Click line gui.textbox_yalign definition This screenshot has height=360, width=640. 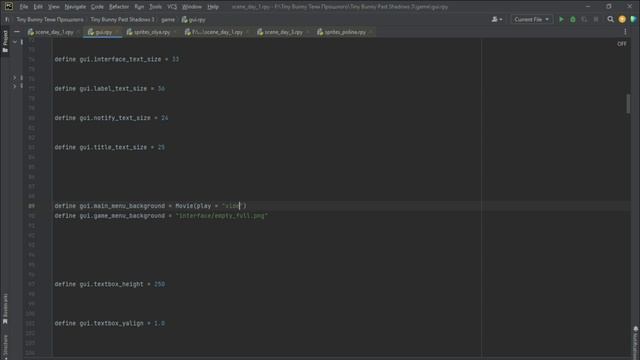click(110, 323)
